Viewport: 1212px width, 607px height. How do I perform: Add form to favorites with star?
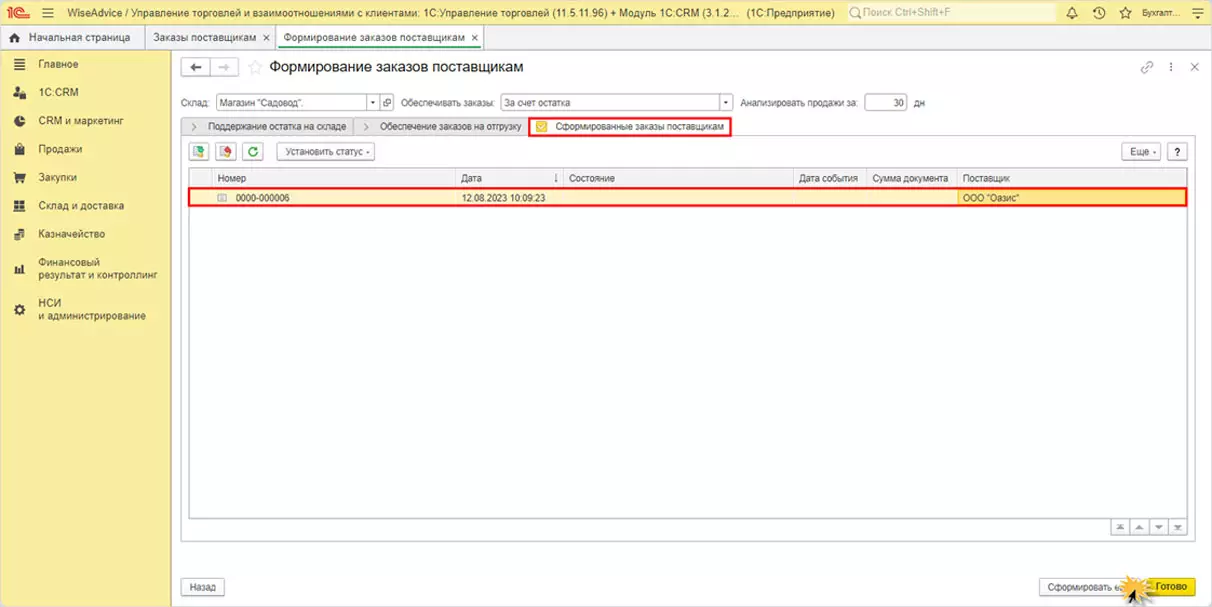(255, 67)
